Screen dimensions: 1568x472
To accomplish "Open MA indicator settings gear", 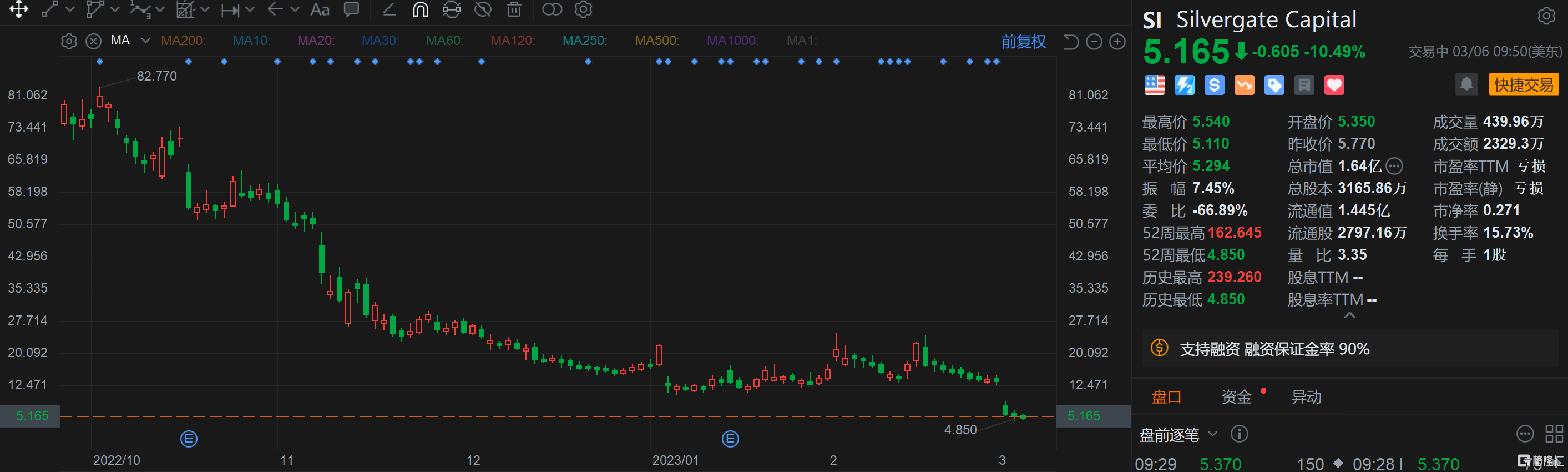I will click(x=69, y=42).
